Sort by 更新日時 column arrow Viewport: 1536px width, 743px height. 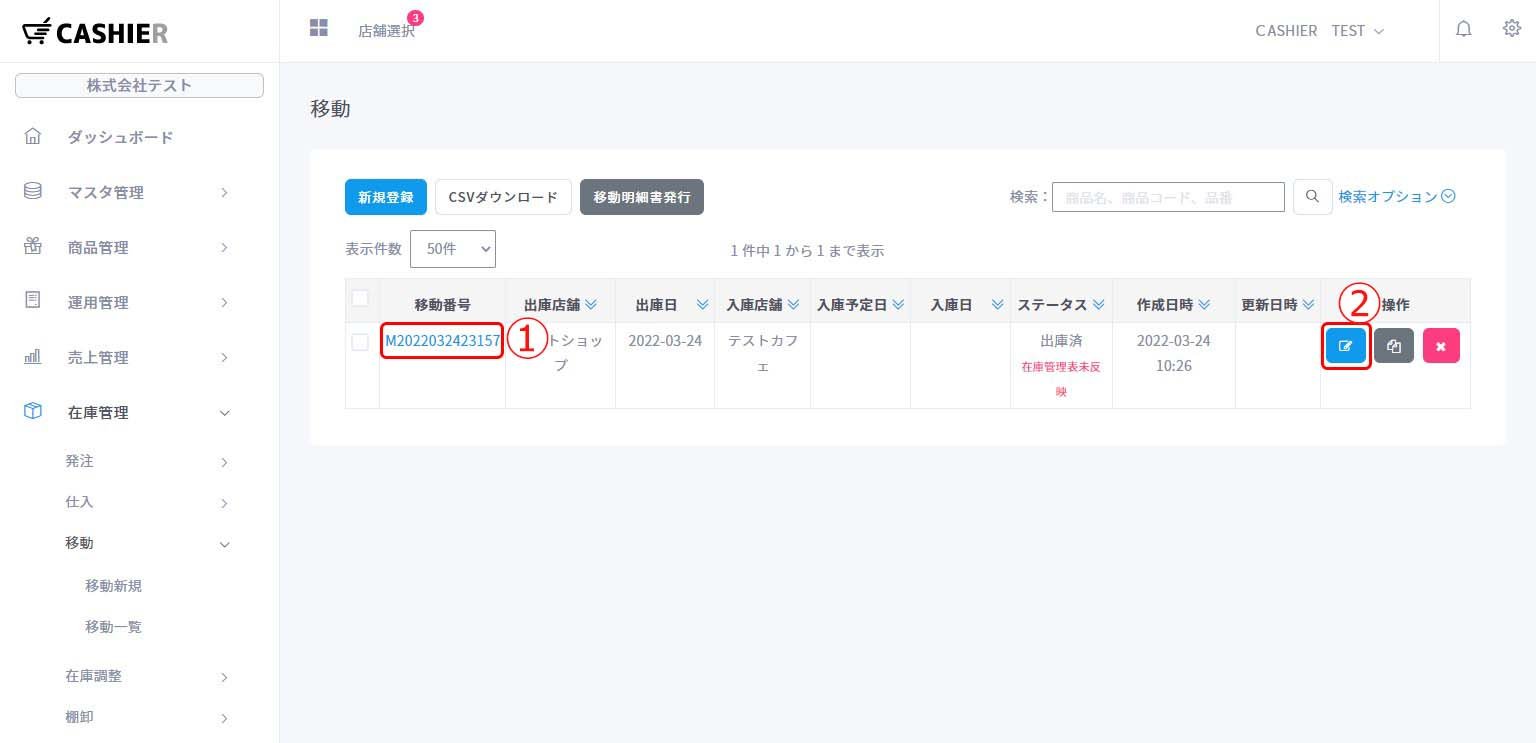[x=1308, y=304]
